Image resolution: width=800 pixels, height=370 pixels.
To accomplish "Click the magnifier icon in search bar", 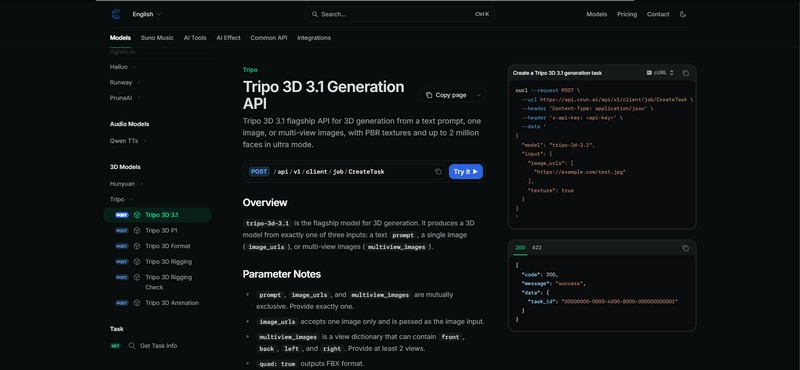I will (315, 14).
